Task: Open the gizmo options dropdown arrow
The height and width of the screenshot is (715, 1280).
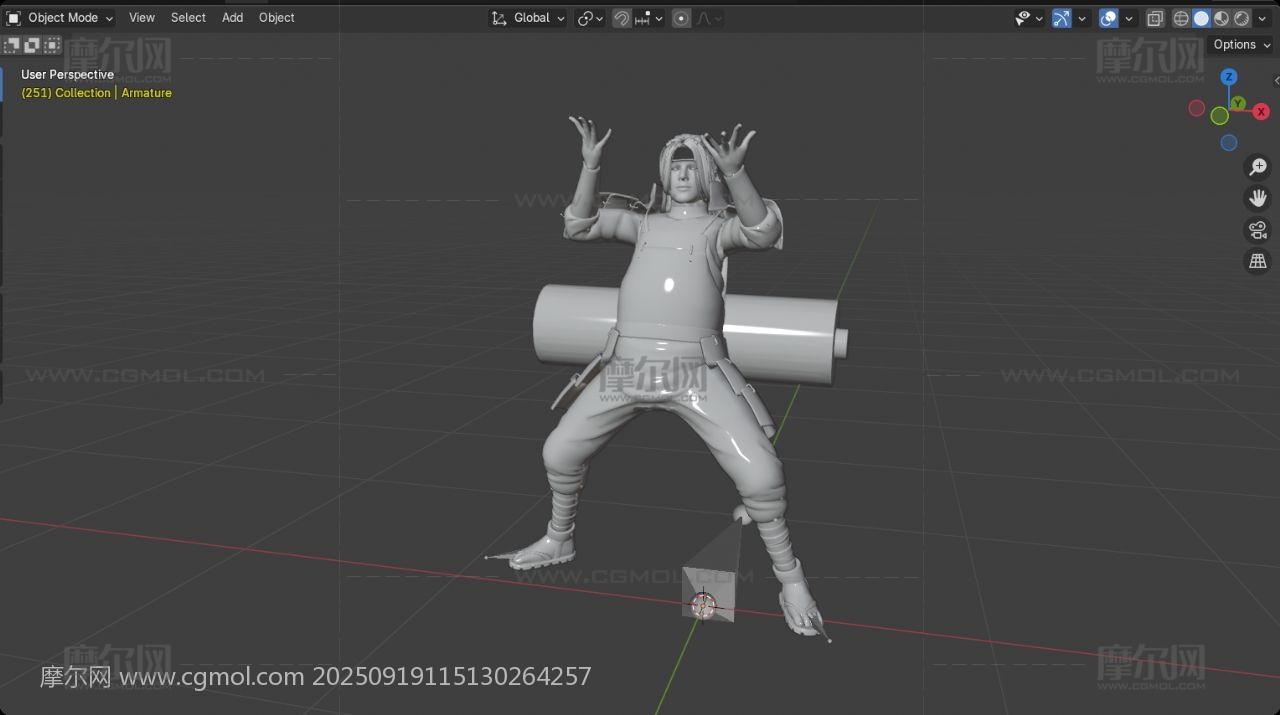Action: pyautogui.click(x=1082, y=18)
